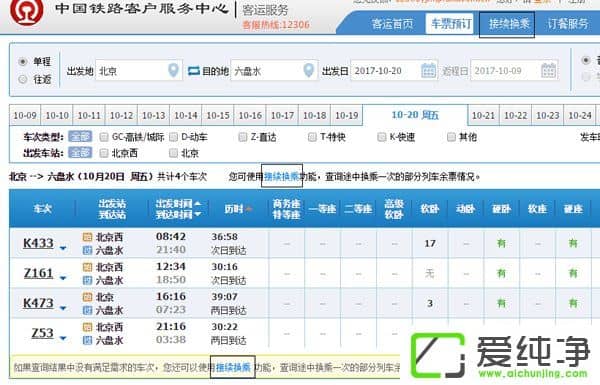The height and width of the screenshot is (385, 600).
Task: Switch to 10-19 date tab
Action: 347,116
